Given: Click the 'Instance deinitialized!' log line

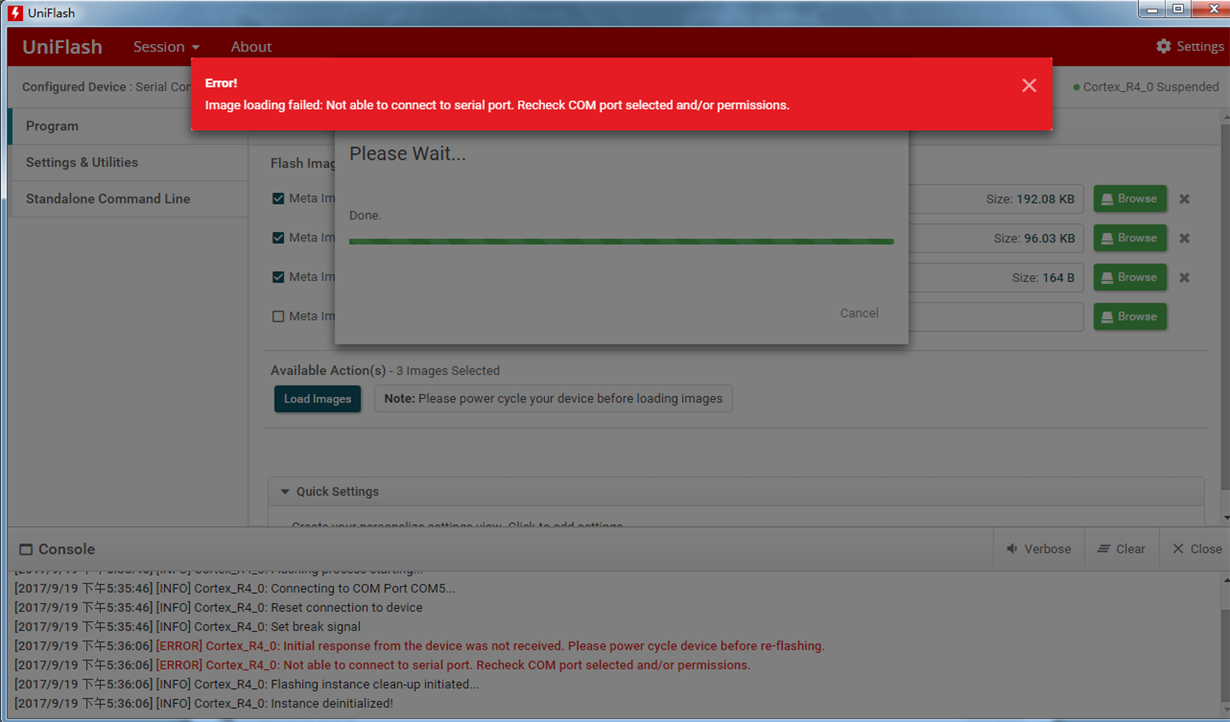Looking at the screenshot, I should tap(203, 703).
